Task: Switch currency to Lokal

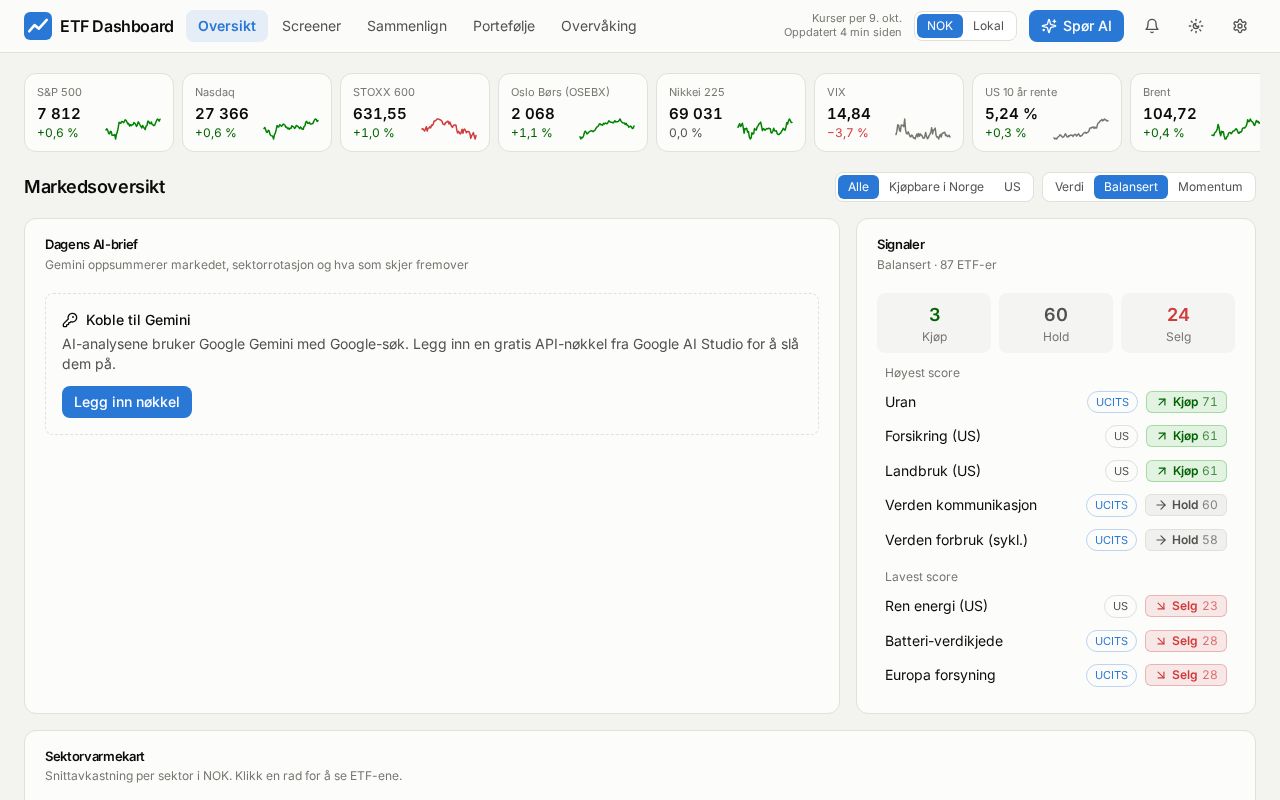Action: tap(988, 26)
